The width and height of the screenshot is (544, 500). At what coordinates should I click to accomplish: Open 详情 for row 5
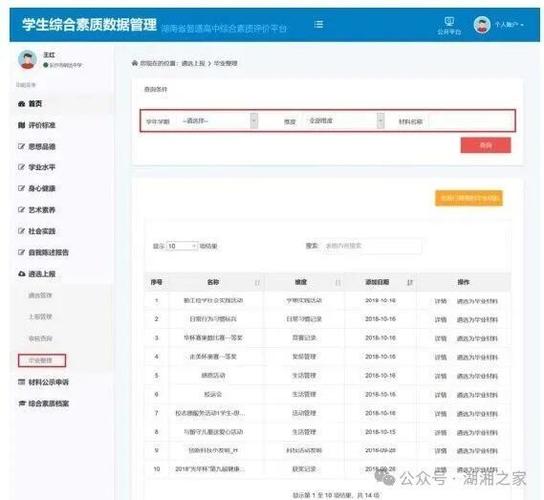coord(441,376)
